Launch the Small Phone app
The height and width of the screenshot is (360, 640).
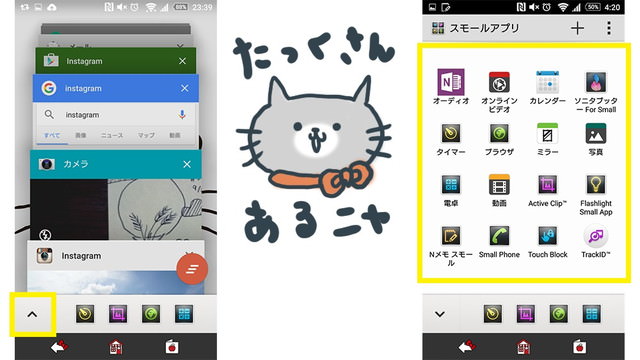(x=499, y=236)
